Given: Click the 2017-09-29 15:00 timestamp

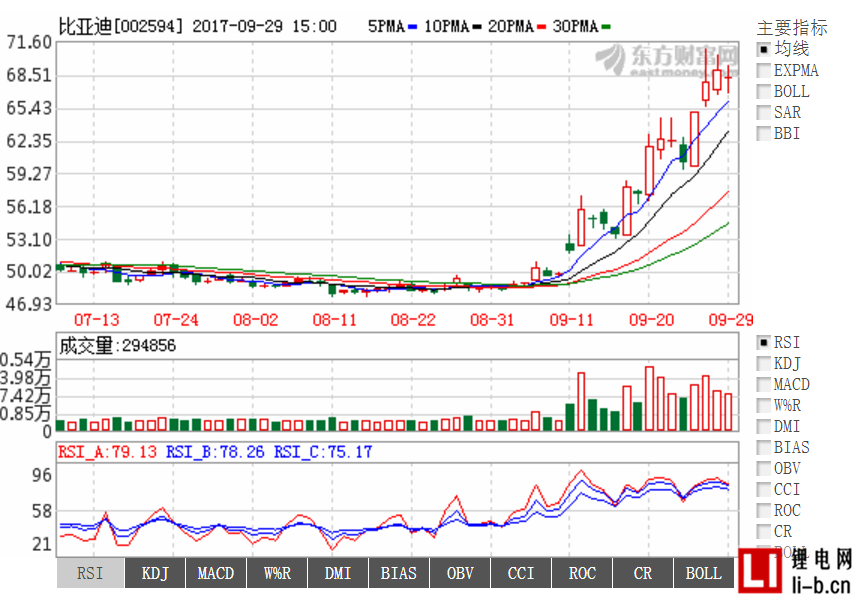Looking at the screenshot, I should click(264, 26).
